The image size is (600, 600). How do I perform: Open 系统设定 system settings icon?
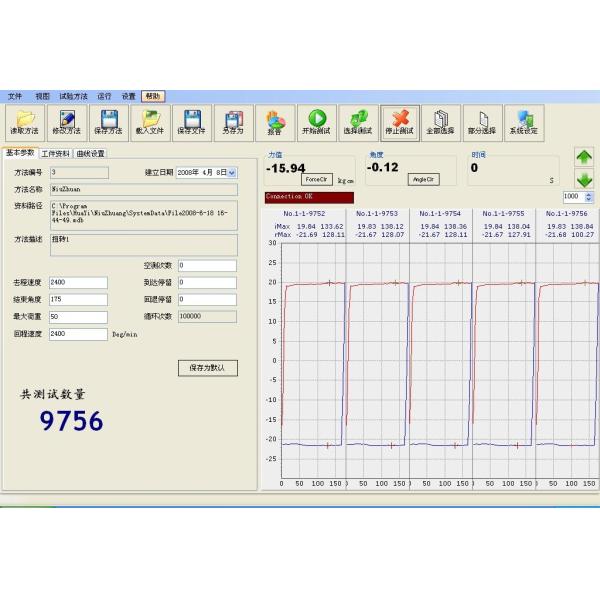pyautogui.click(x=524, y=123)
